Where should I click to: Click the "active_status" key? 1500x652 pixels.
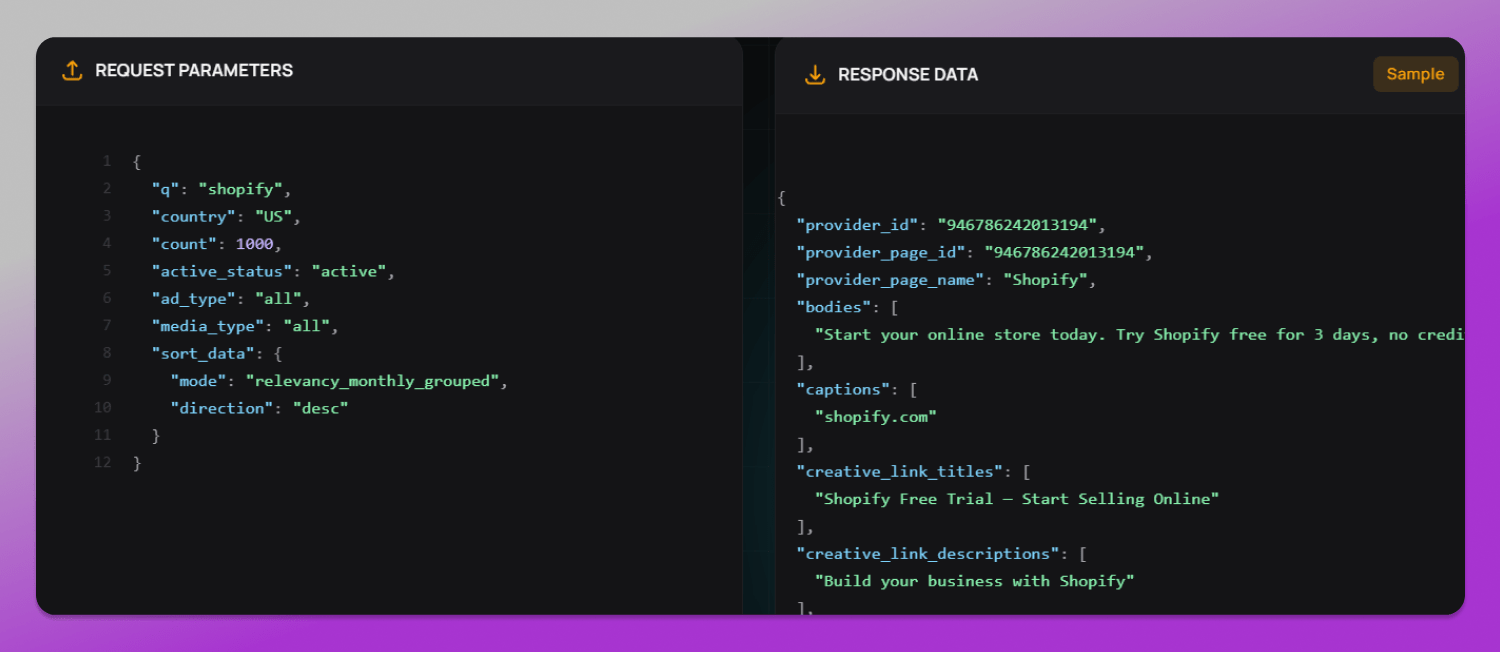tap(222, 271)
